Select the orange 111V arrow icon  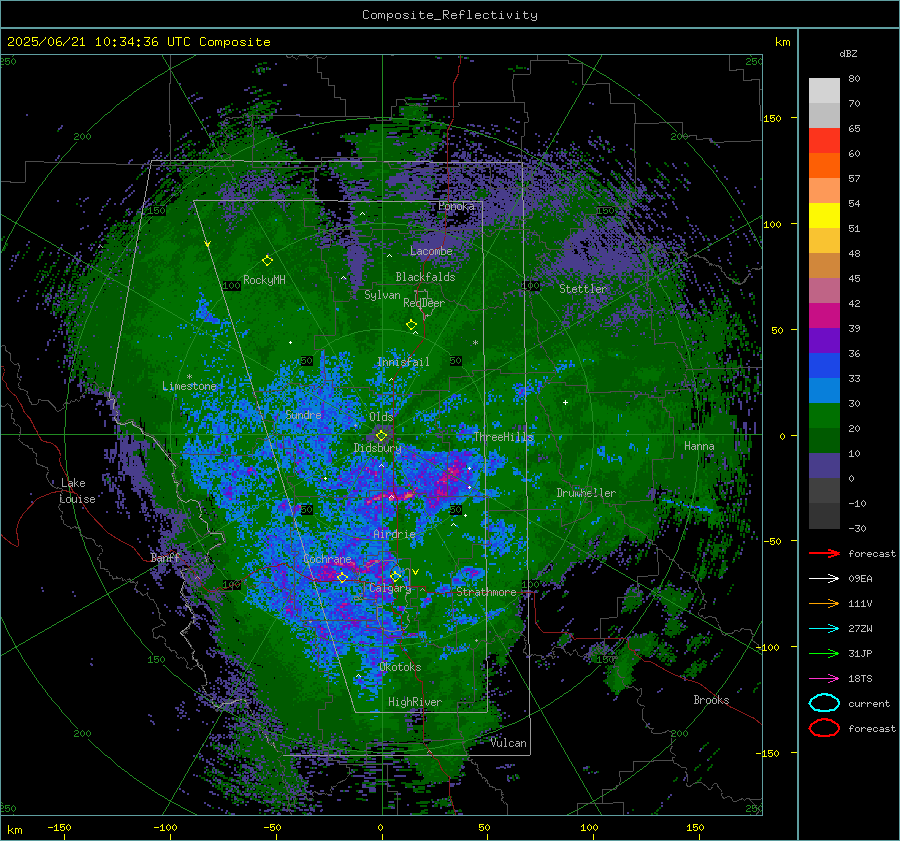824,603
